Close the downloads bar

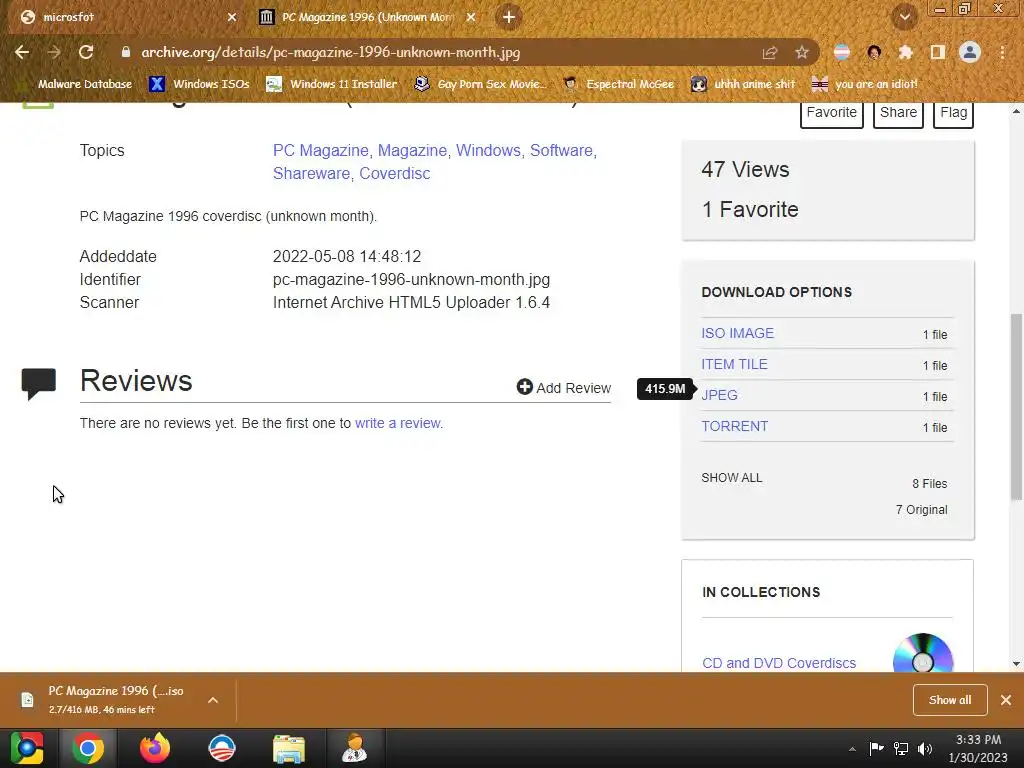point(1006,700)
